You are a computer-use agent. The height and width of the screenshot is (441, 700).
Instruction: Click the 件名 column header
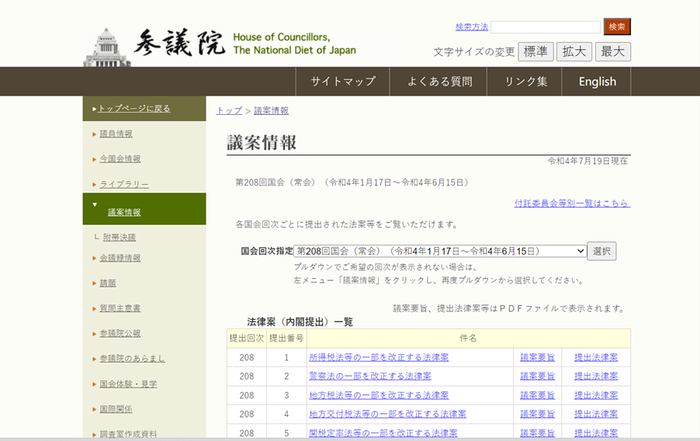(x=468, y=338)
